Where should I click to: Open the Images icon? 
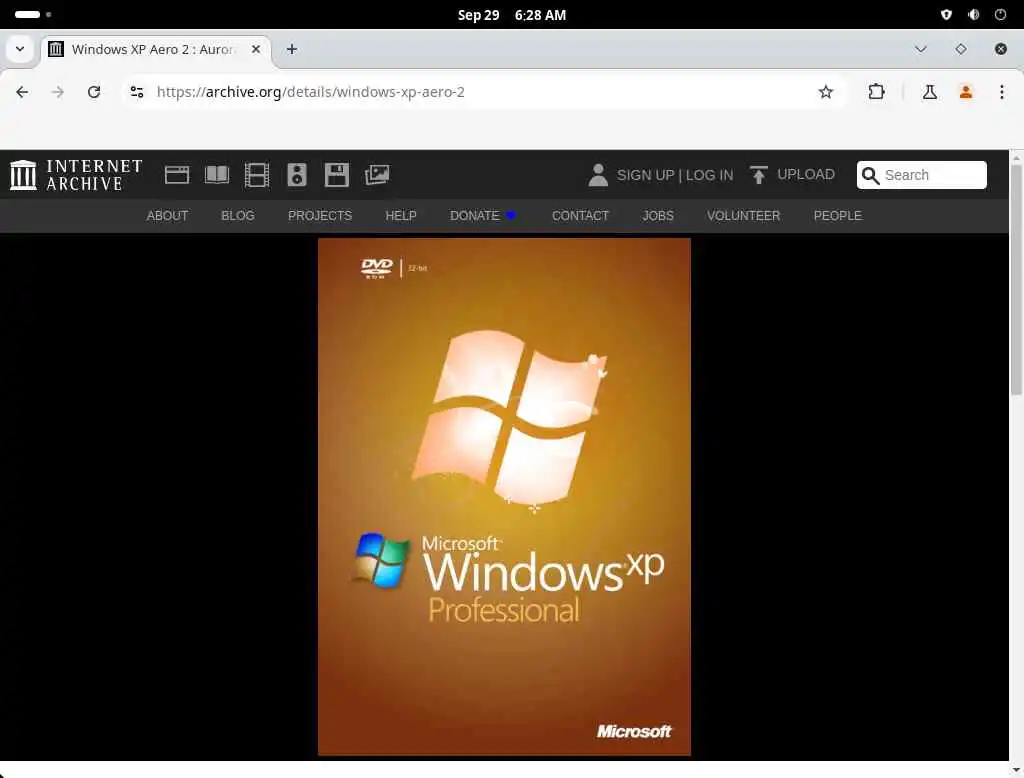pos(377,175)
